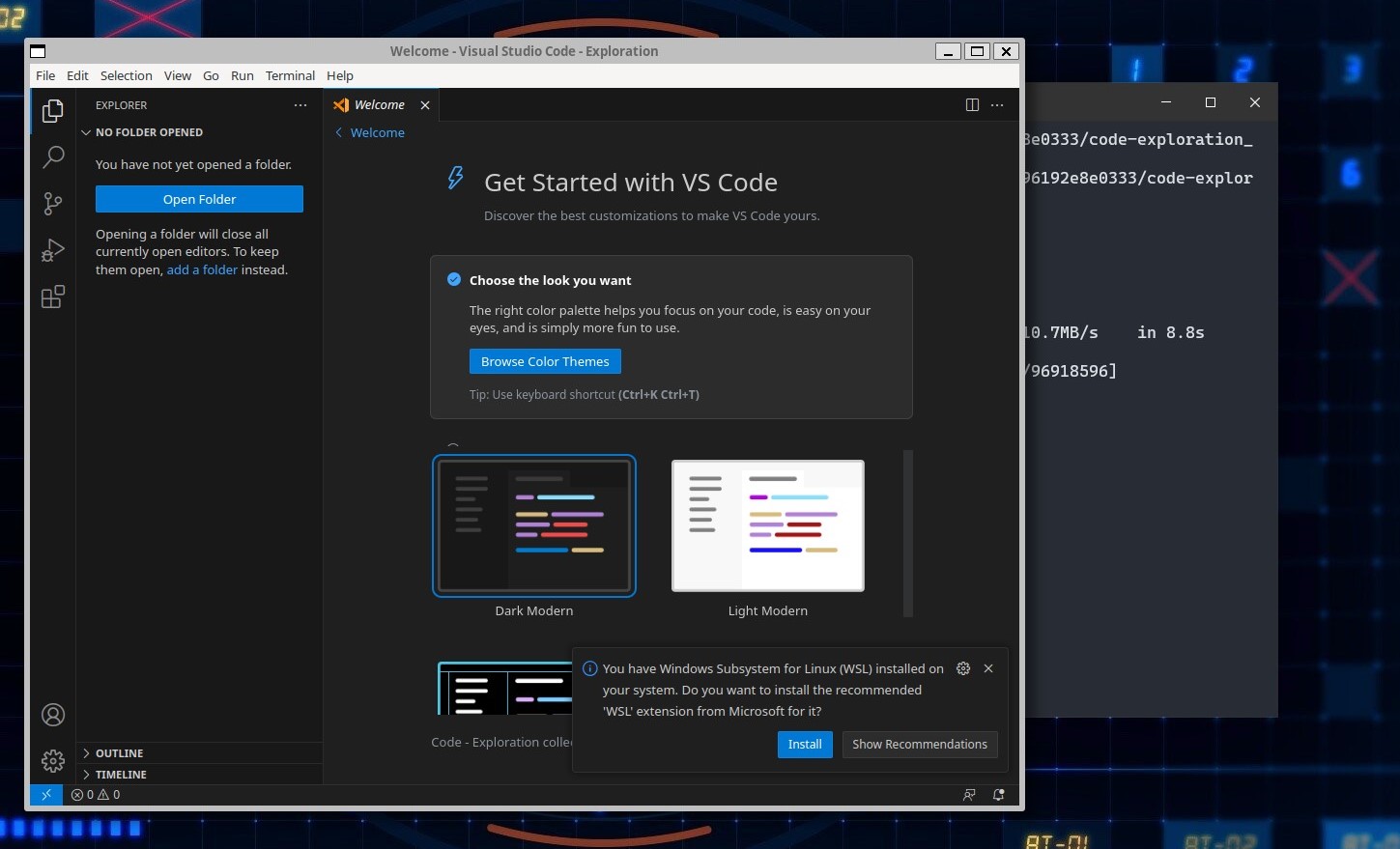Image resolution: width=1400 pixels, height=849 pixels.
Task: Open the Manage gear at the bottom
Action: click(x=53, y=760)
